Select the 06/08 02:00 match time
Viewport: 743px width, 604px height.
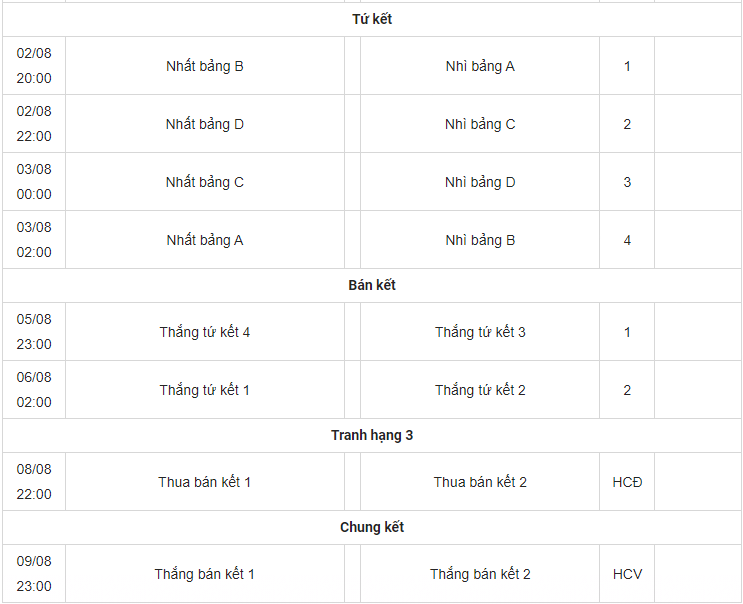(34, 390)
